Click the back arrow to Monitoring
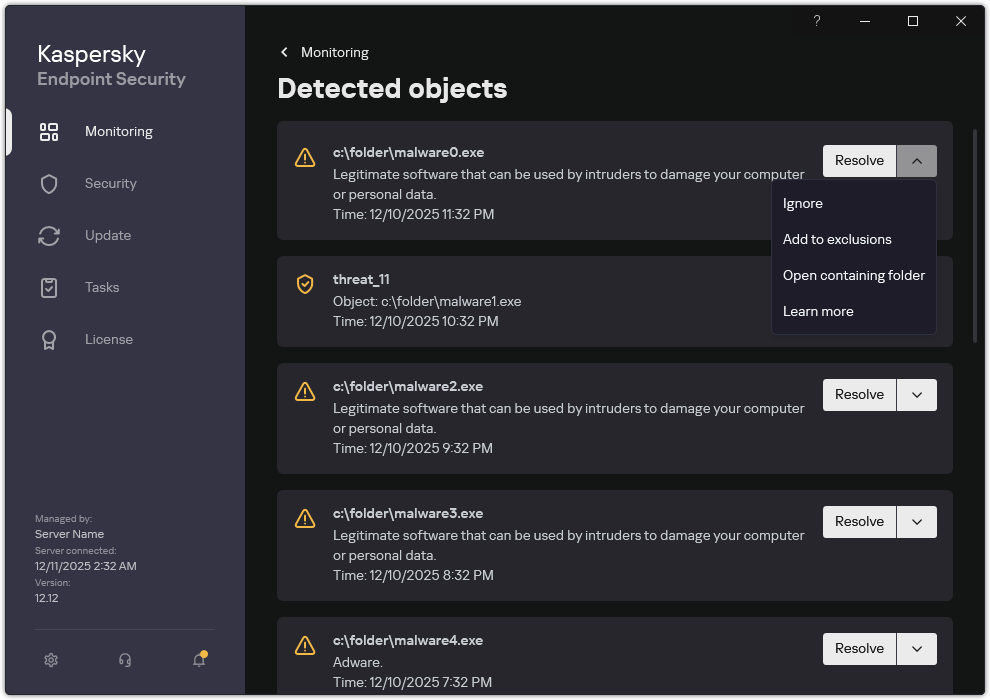Image resolution: width=990 pixels, height=700 pixels. pyautogui.click(x=283, y=52)
